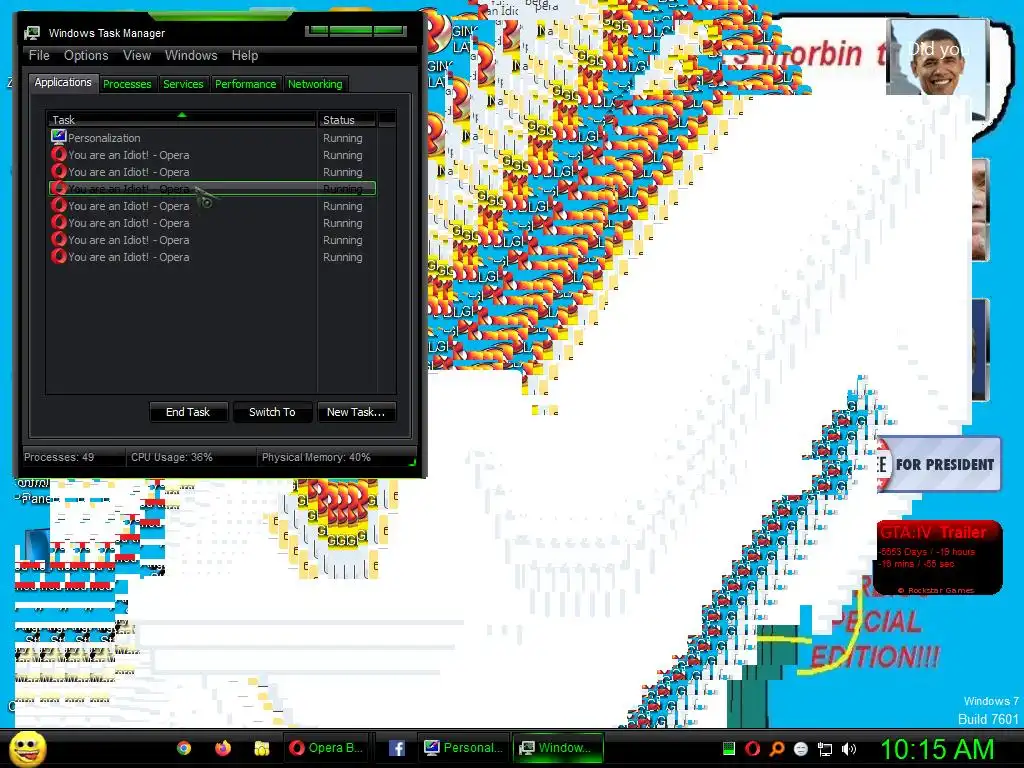The height and width of the screenshot is (768, 1024).
Task: Open the Facebook taskbar icon
Action: tap(396, 748)
